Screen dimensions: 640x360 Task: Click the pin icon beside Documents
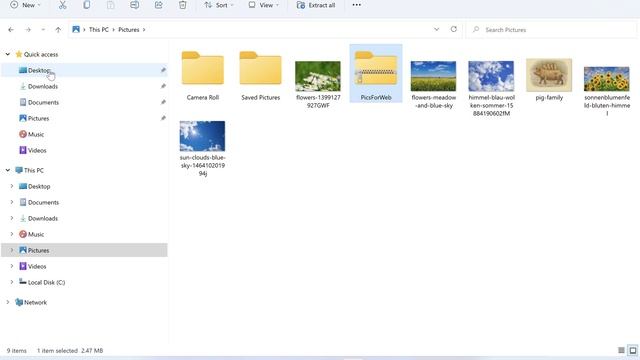click(163, 102)
